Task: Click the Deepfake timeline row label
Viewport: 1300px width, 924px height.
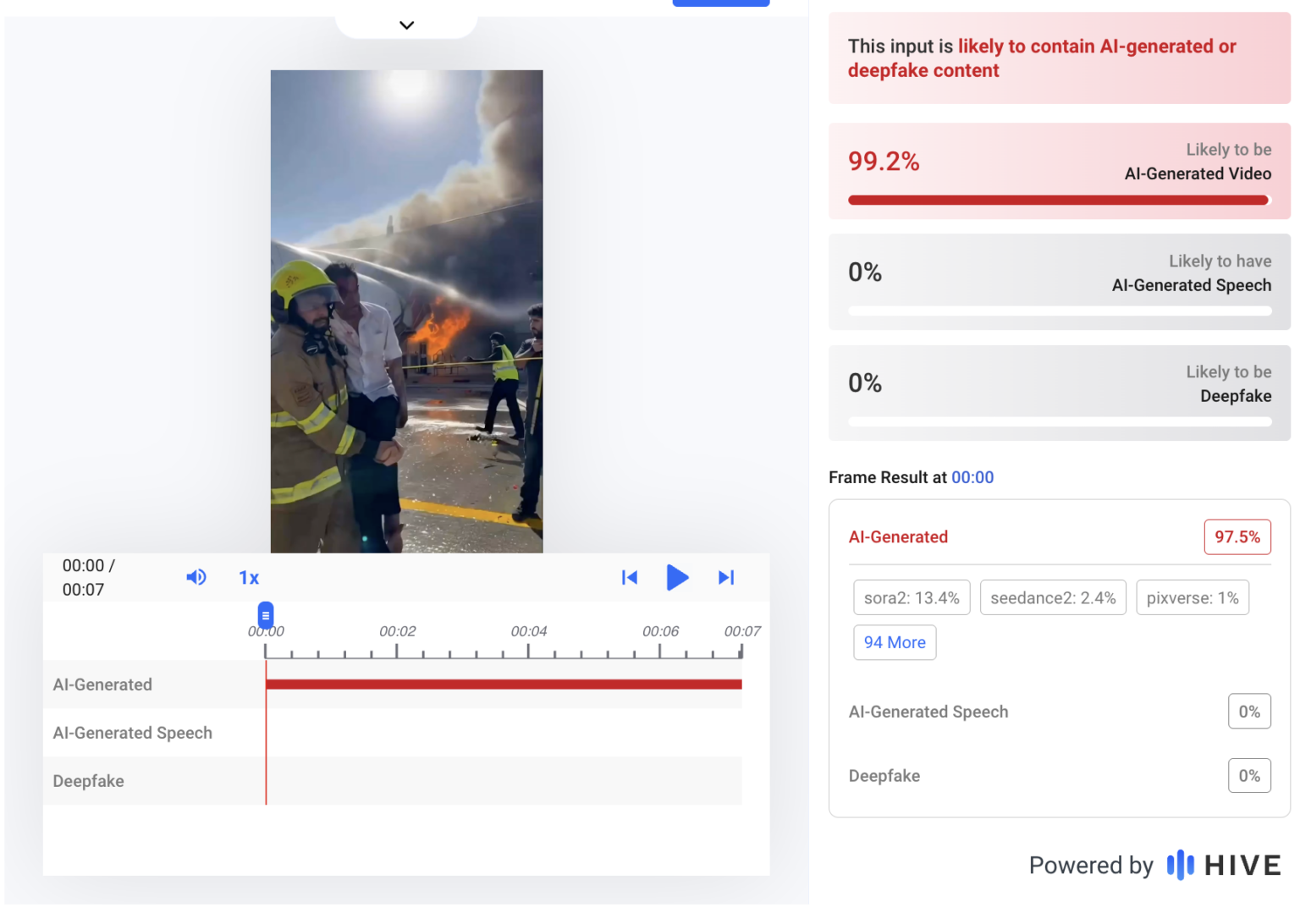Action: click(89, 781)
